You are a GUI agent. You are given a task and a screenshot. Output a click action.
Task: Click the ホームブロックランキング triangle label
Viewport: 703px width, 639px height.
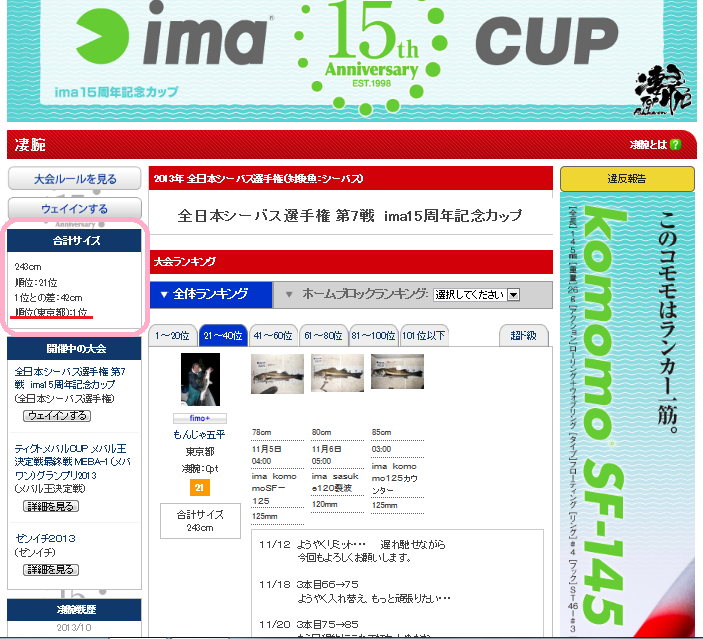(x=357, y=294)
